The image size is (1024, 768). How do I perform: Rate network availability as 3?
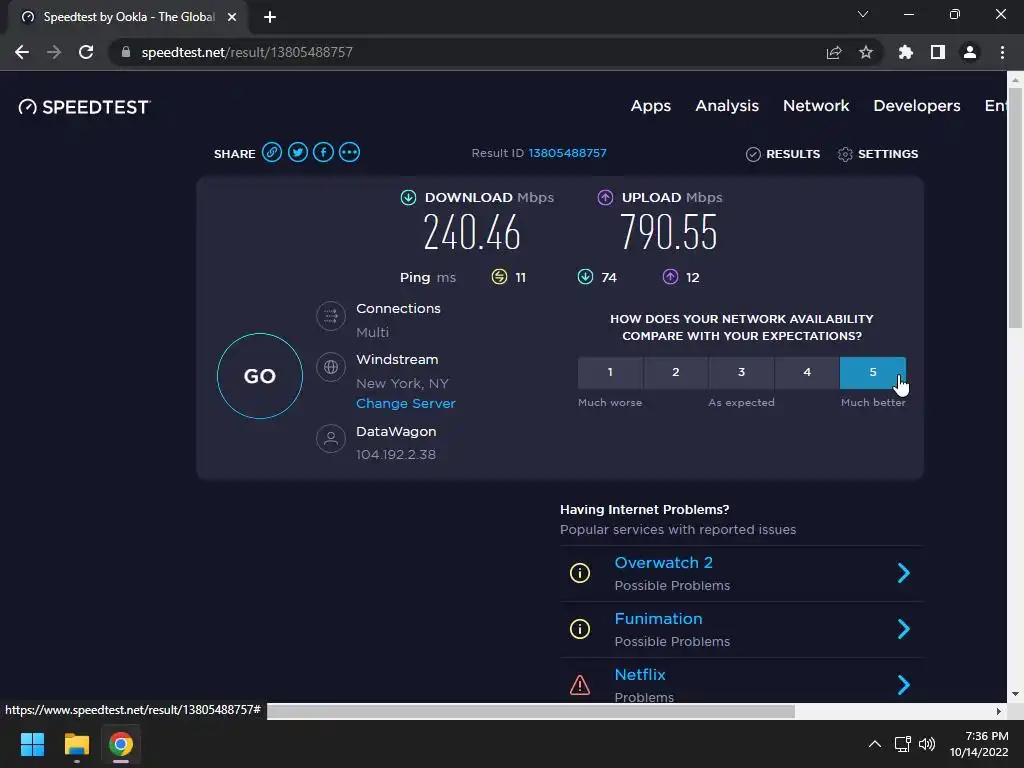click(741, 372)
